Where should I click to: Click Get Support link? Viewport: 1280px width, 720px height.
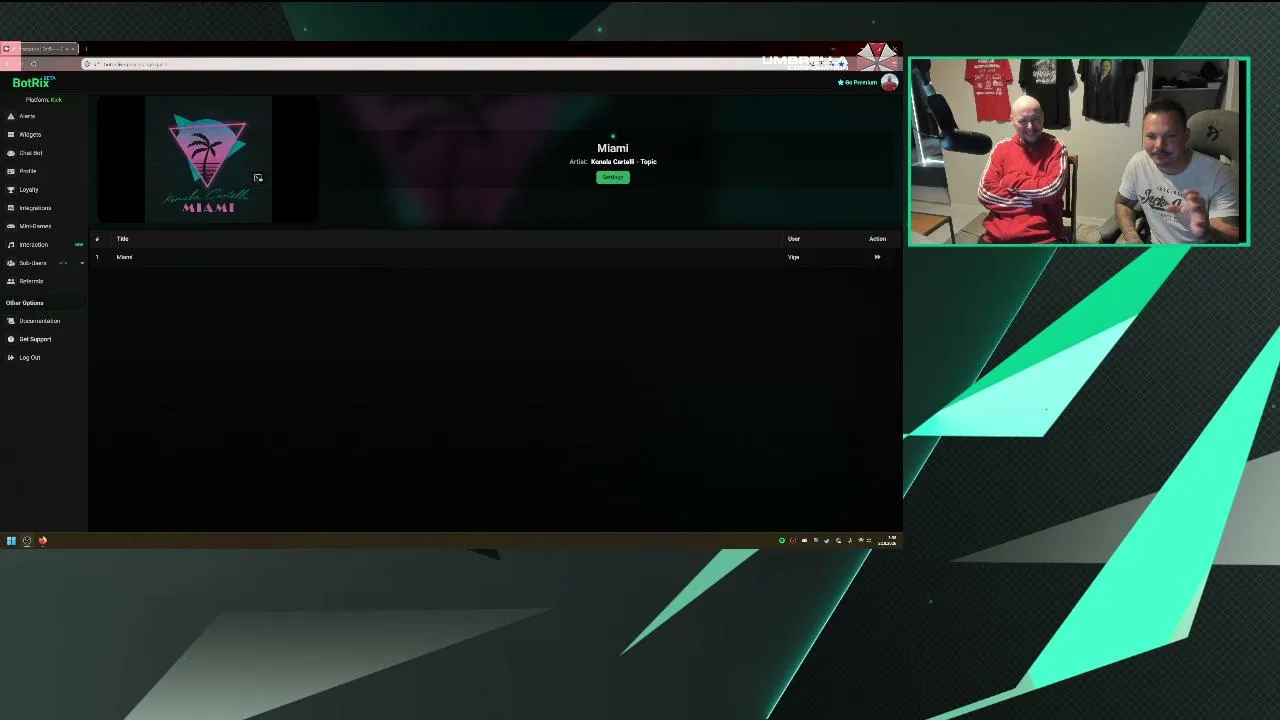click(x=35, y=339)
